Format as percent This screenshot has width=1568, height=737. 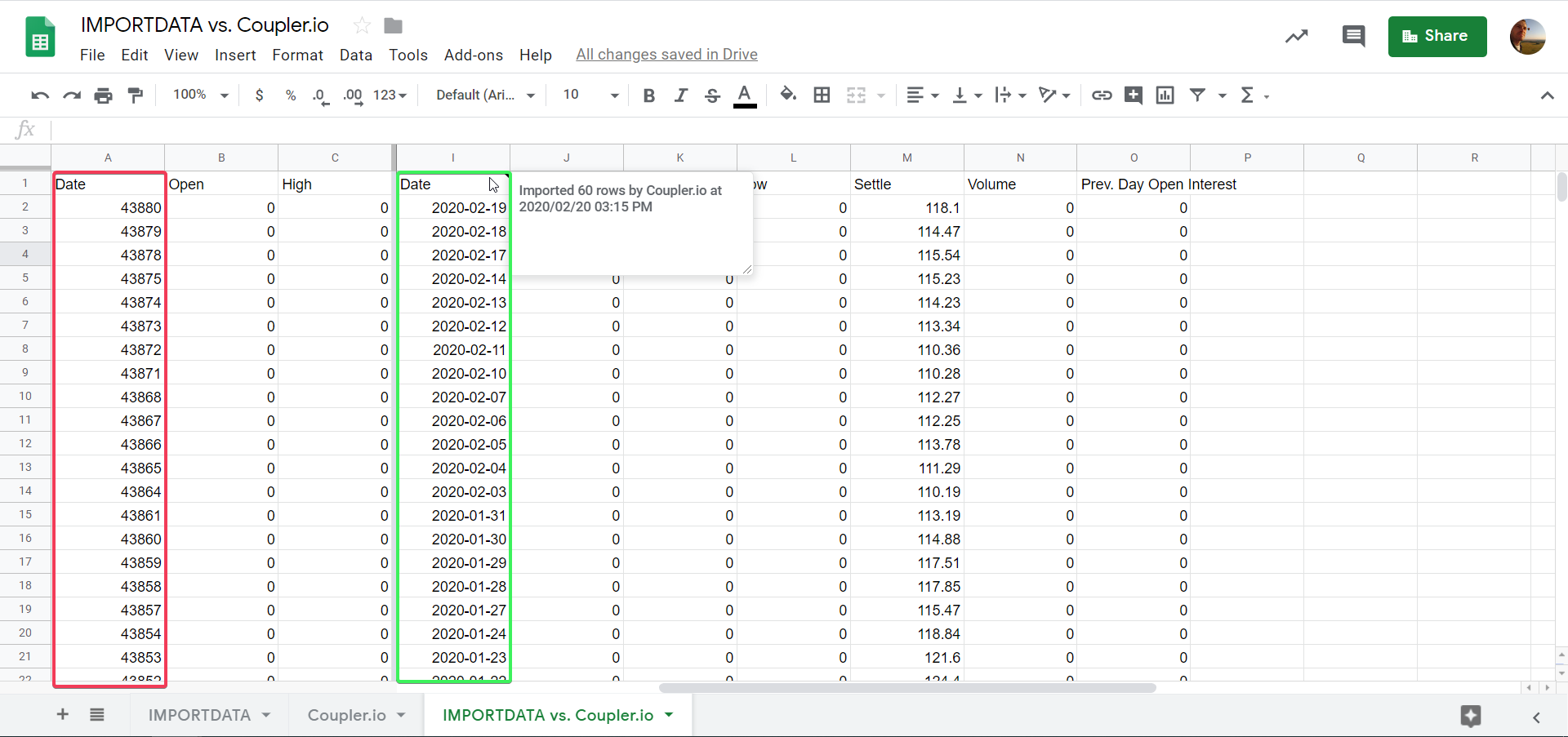(291, 95)
